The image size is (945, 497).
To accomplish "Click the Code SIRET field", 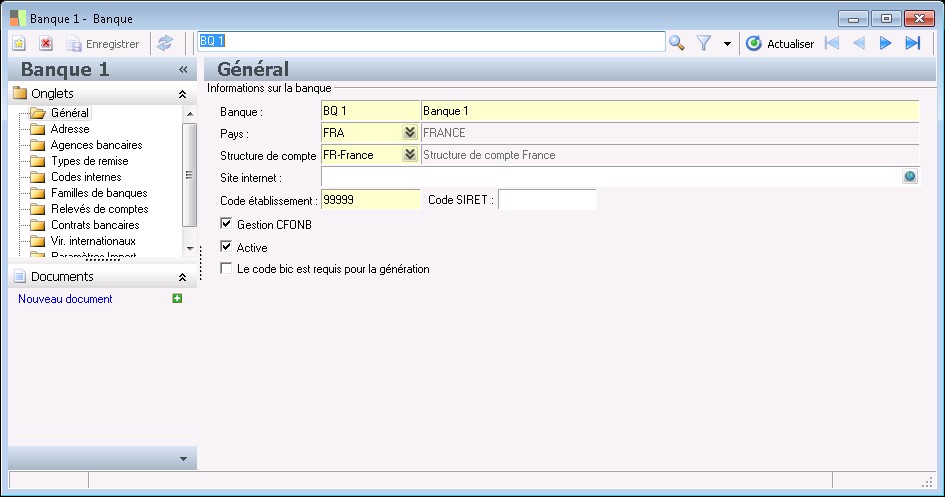I will tap(547, 200).
